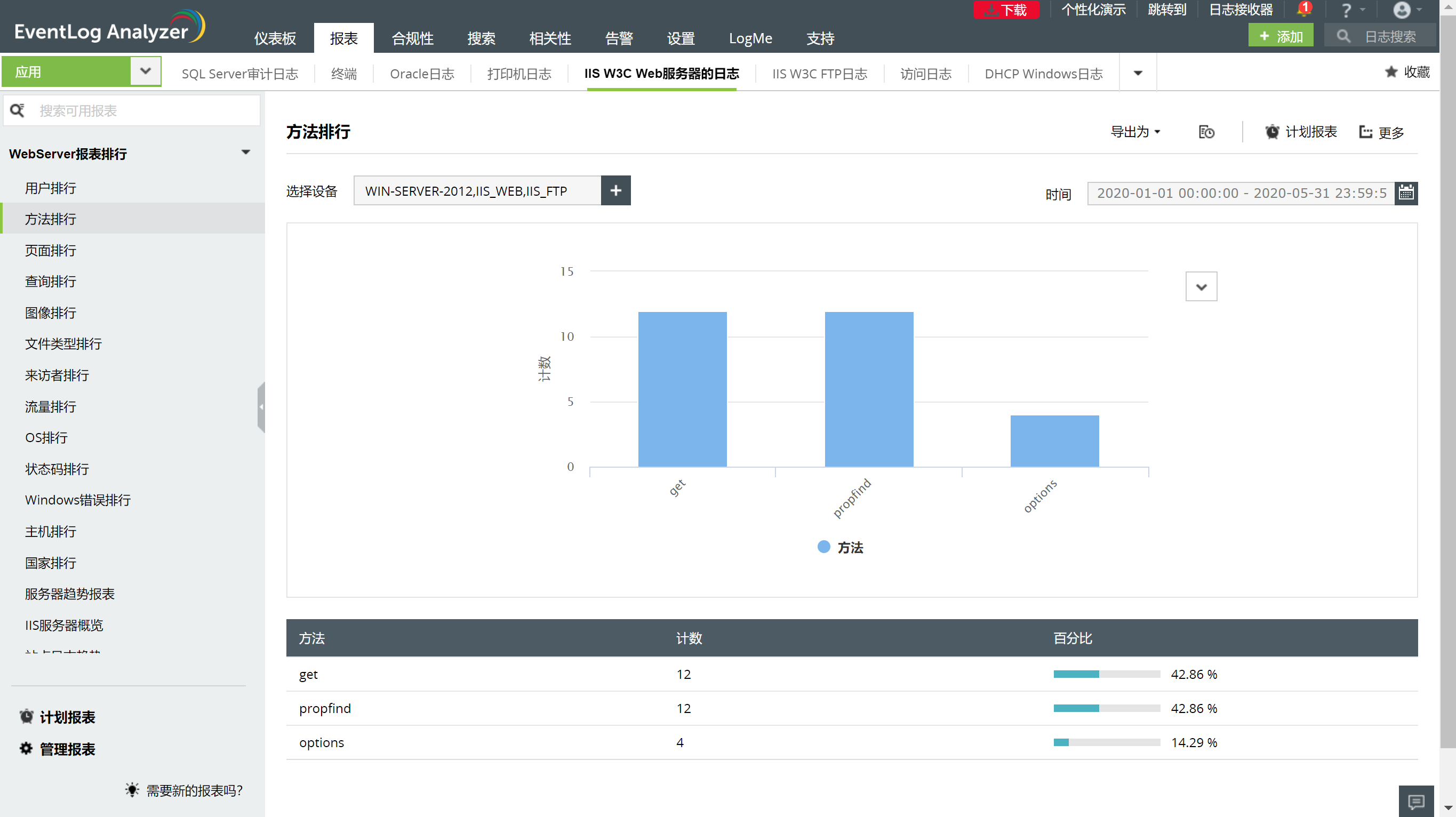This screenshot has height=817, width=1456.
Task: Toggle the 方法 legend series marker
Action: (x=823, y=547)
